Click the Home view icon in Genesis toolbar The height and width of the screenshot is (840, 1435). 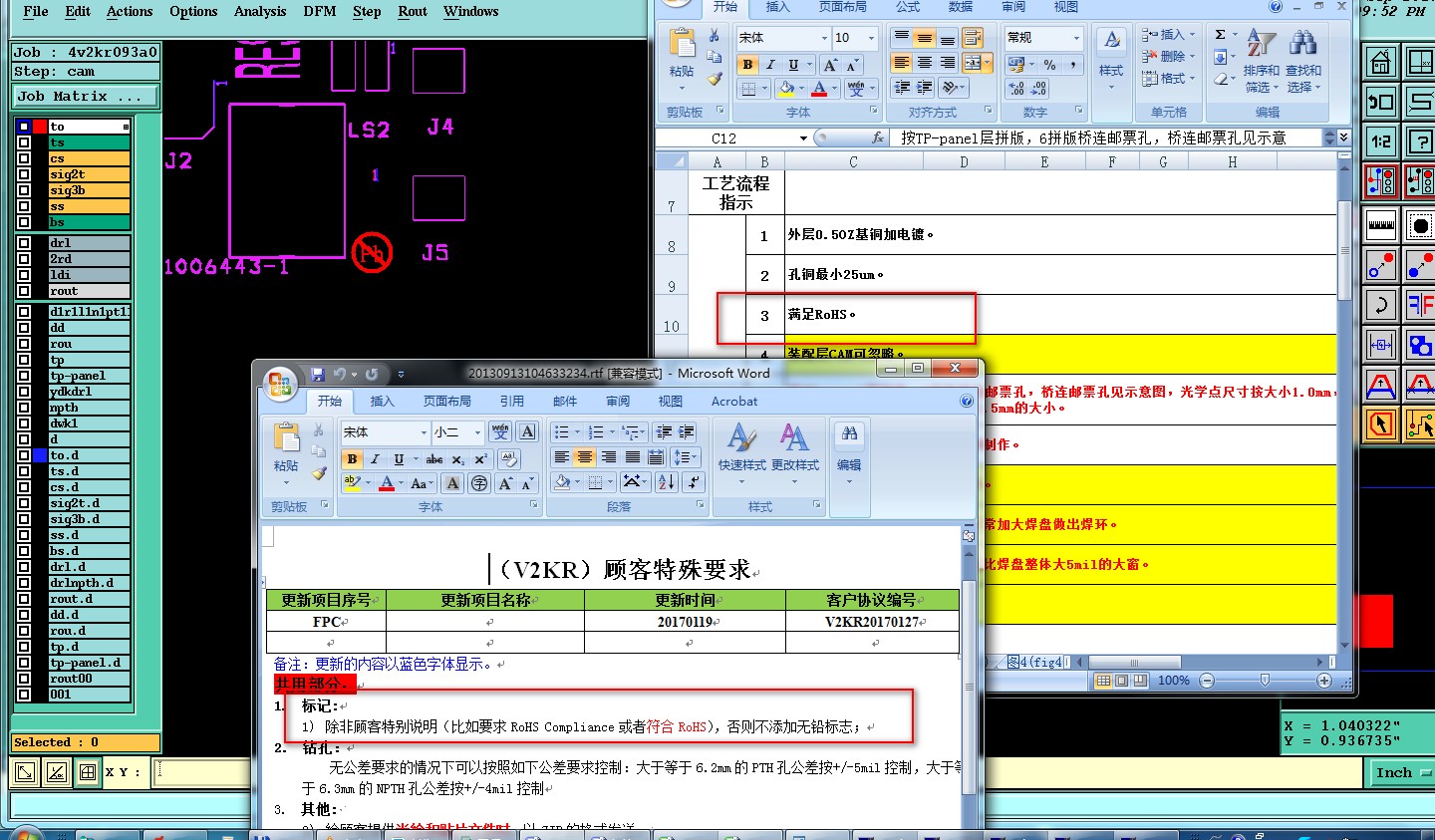pos(1381,63)
